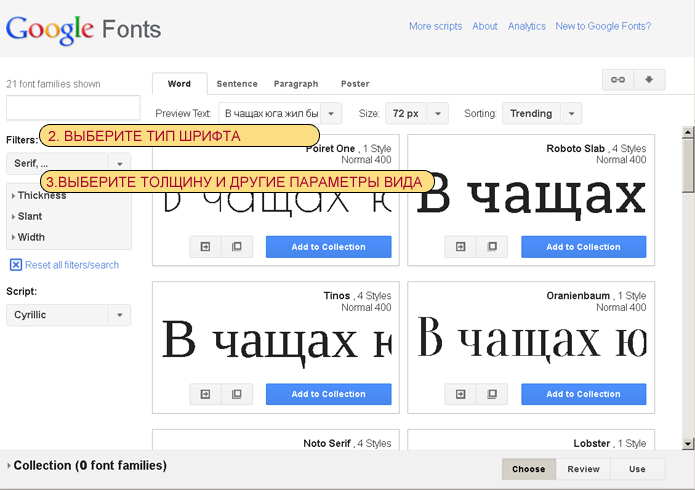695x490 pixels.
Task: Expand the Collection panel
Action: pos(86,466)
